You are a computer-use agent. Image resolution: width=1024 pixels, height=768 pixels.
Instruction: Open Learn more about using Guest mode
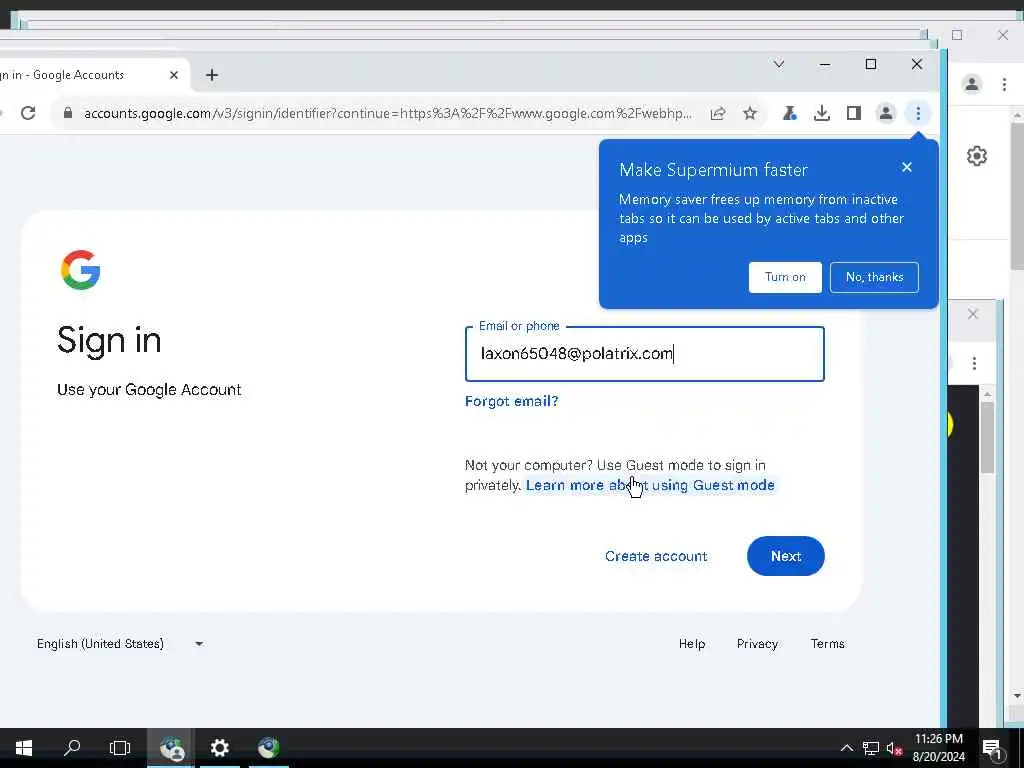click(650, 485)
